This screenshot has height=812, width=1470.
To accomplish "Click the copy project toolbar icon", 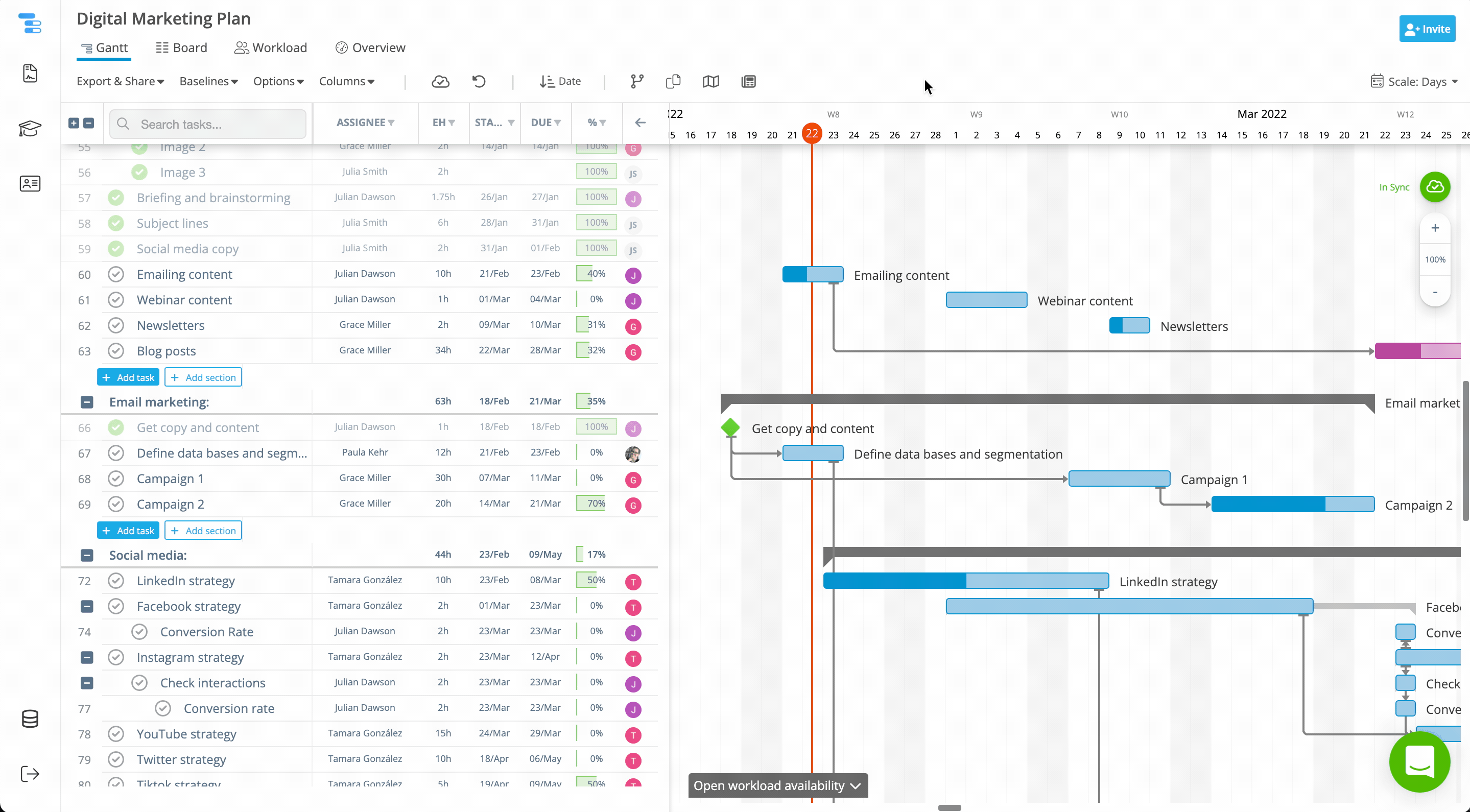I will point(673,82).
